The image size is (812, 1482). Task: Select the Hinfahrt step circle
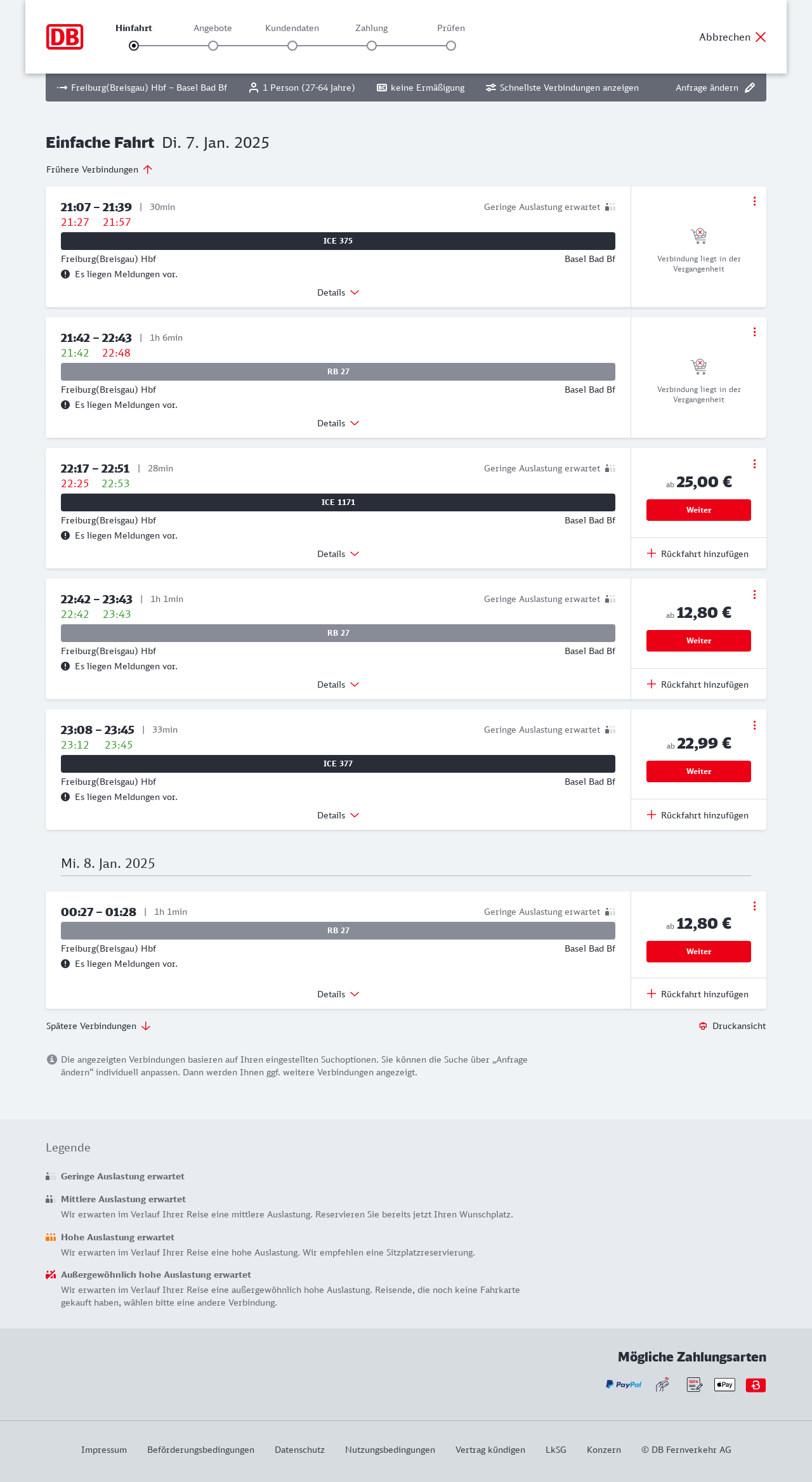tap(134, 46)
